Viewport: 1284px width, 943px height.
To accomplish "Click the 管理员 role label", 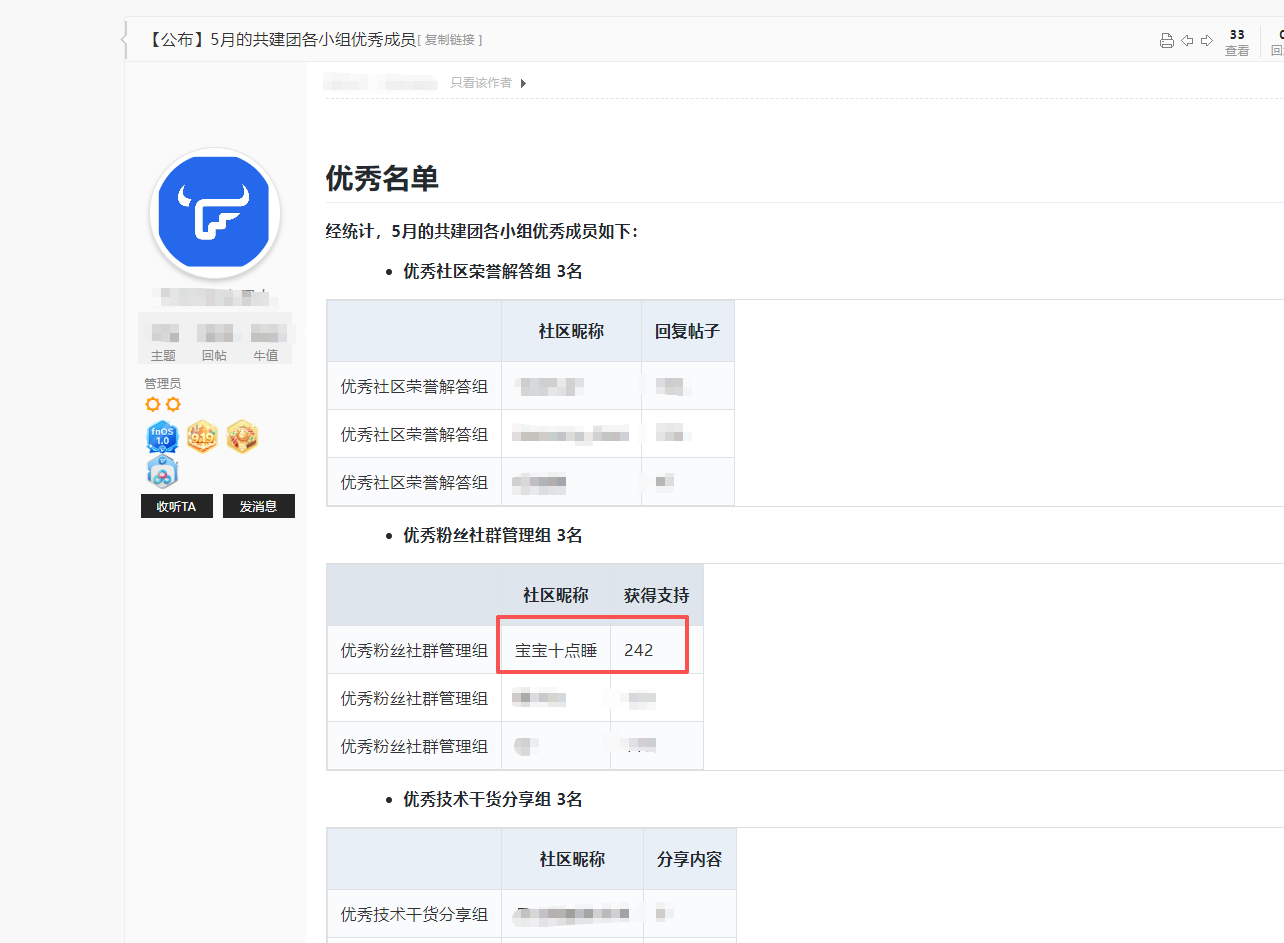I will (163, 383).
